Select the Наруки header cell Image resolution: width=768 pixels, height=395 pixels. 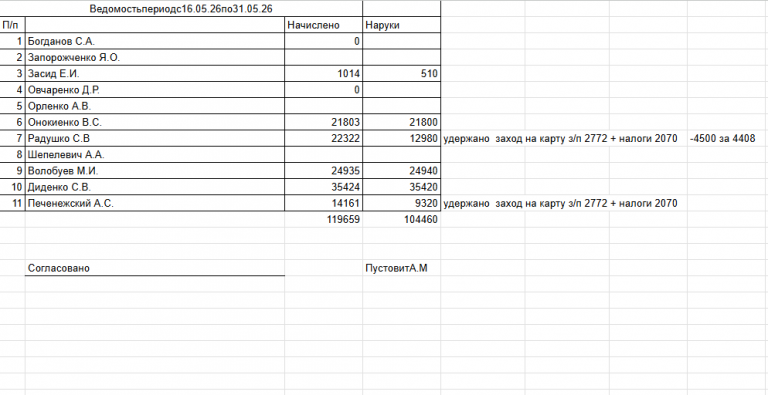(402, 25)
